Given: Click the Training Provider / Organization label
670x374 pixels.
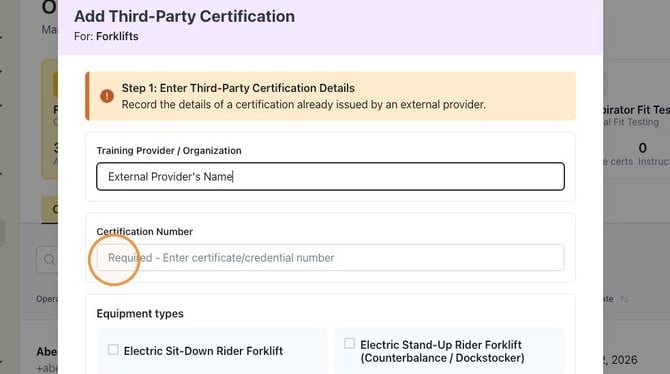Looking at the screenshot, I should (169, 150).
